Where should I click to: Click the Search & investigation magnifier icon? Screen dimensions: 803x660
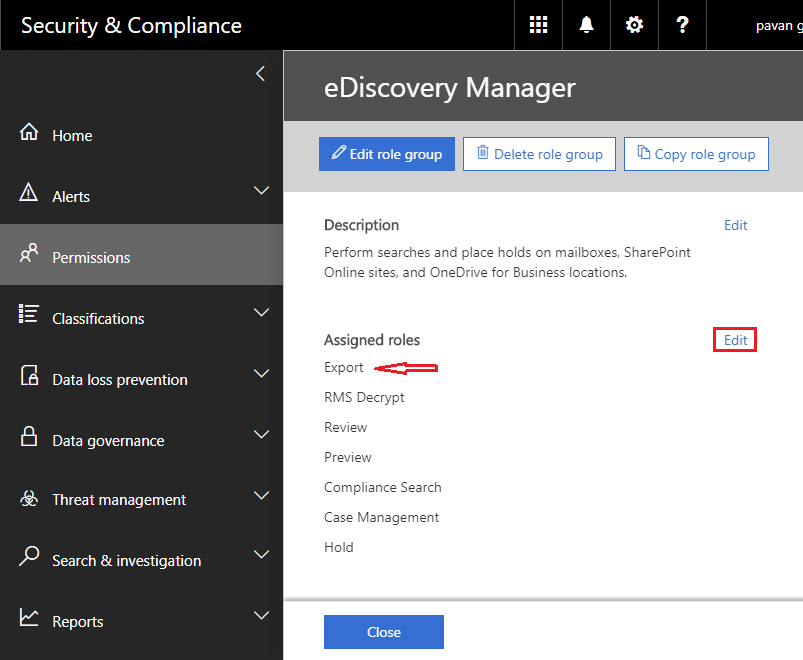pyautogui.click(x=29, y=556)
